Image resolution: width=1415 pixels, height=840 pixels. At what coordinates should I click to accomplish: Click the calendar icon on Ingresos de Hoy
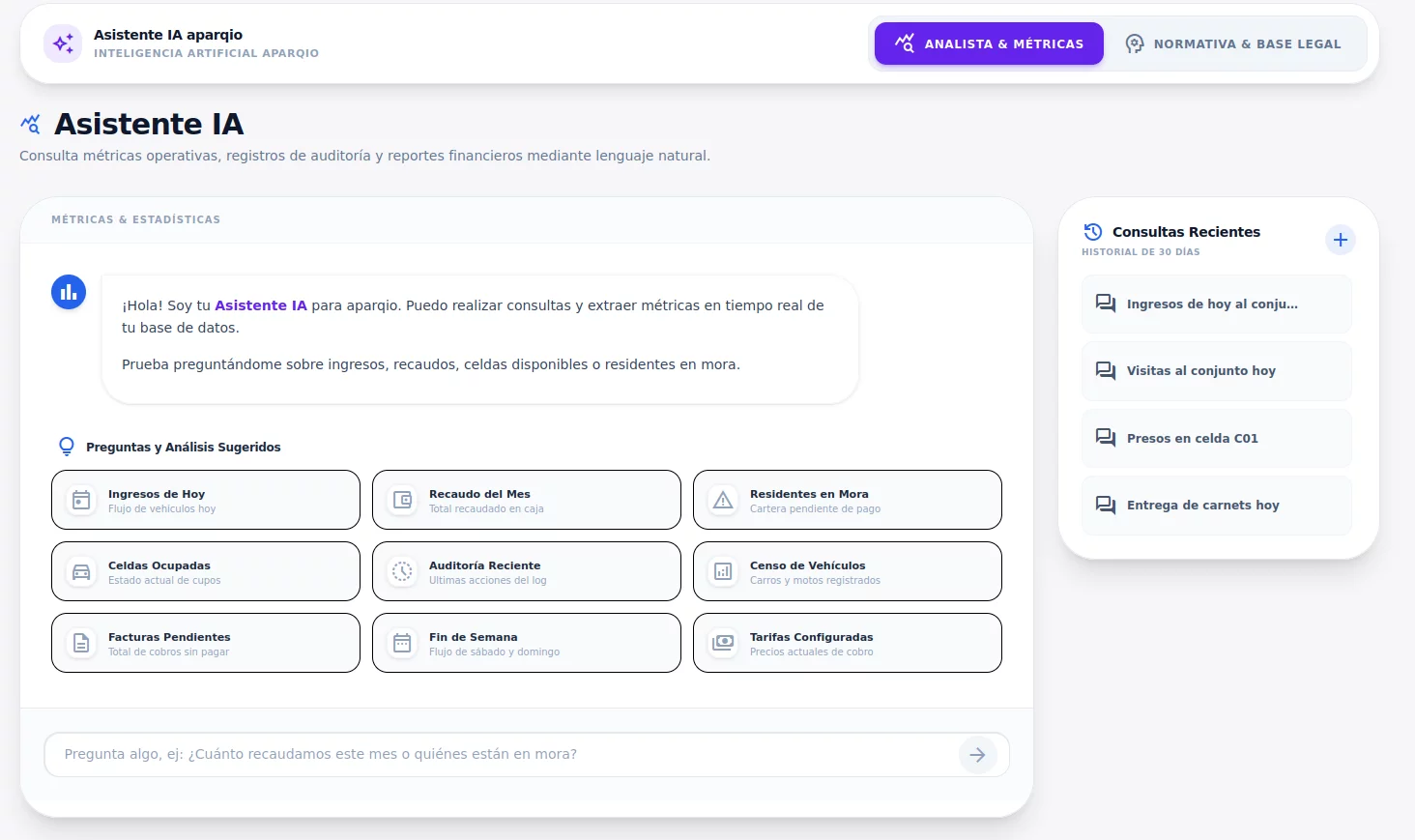[x=81, y=500]
